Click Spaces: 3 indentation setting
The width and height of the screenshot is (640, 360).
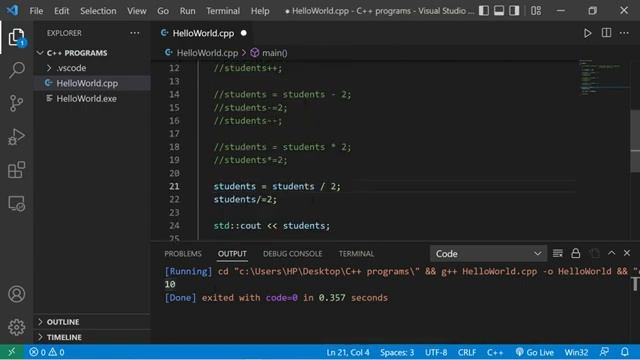[397, 352]
